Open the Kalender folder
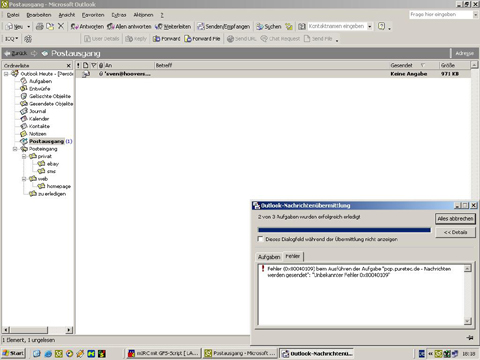 39,119
